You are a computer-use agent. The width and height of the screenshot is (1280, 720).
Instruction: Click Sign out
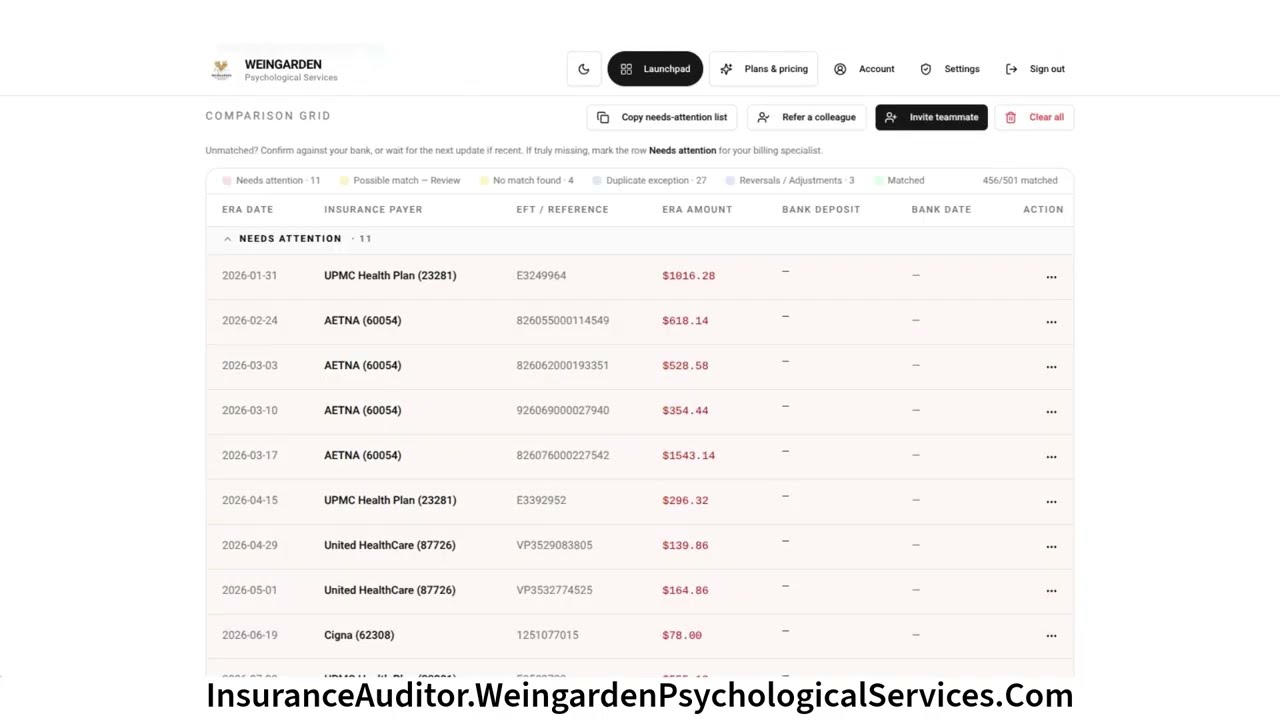[1035, 69]
